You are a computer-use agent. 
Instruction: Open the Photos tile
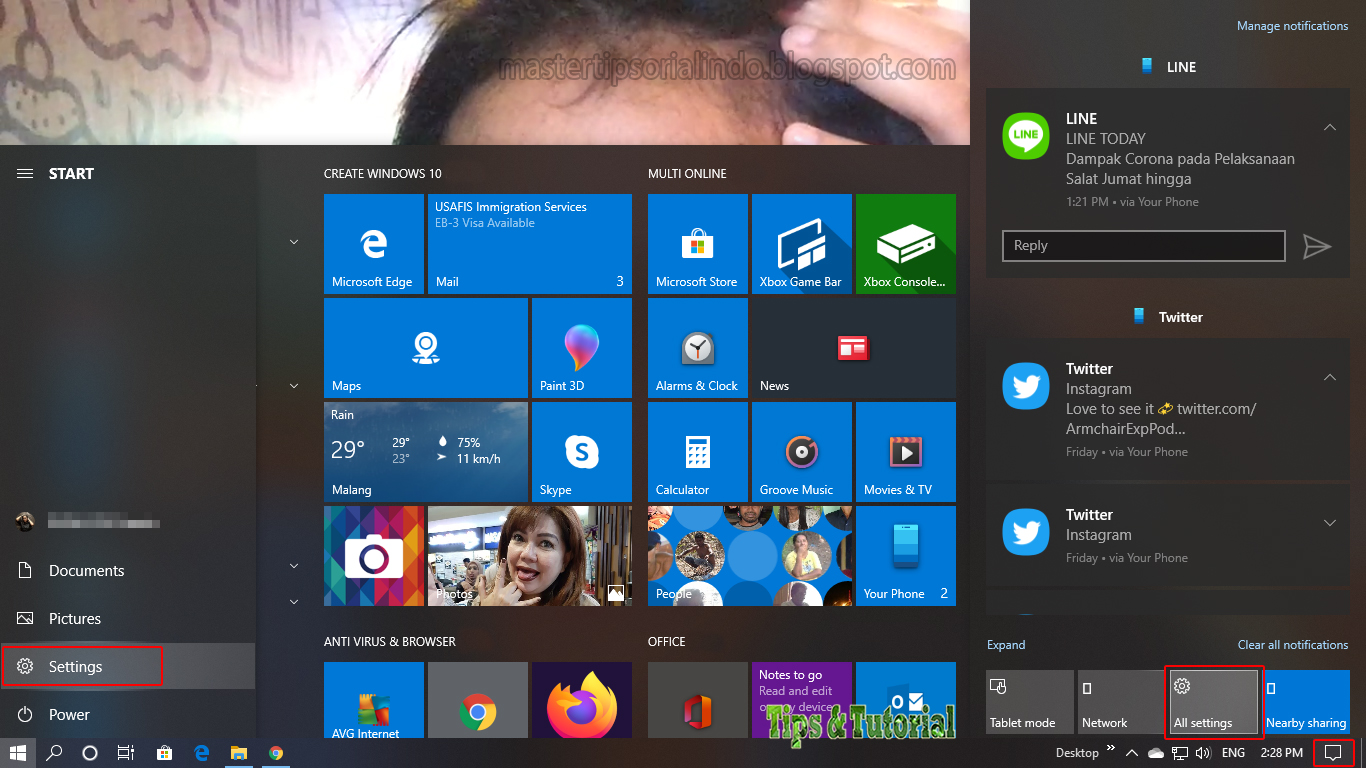(x=530, y=555)
